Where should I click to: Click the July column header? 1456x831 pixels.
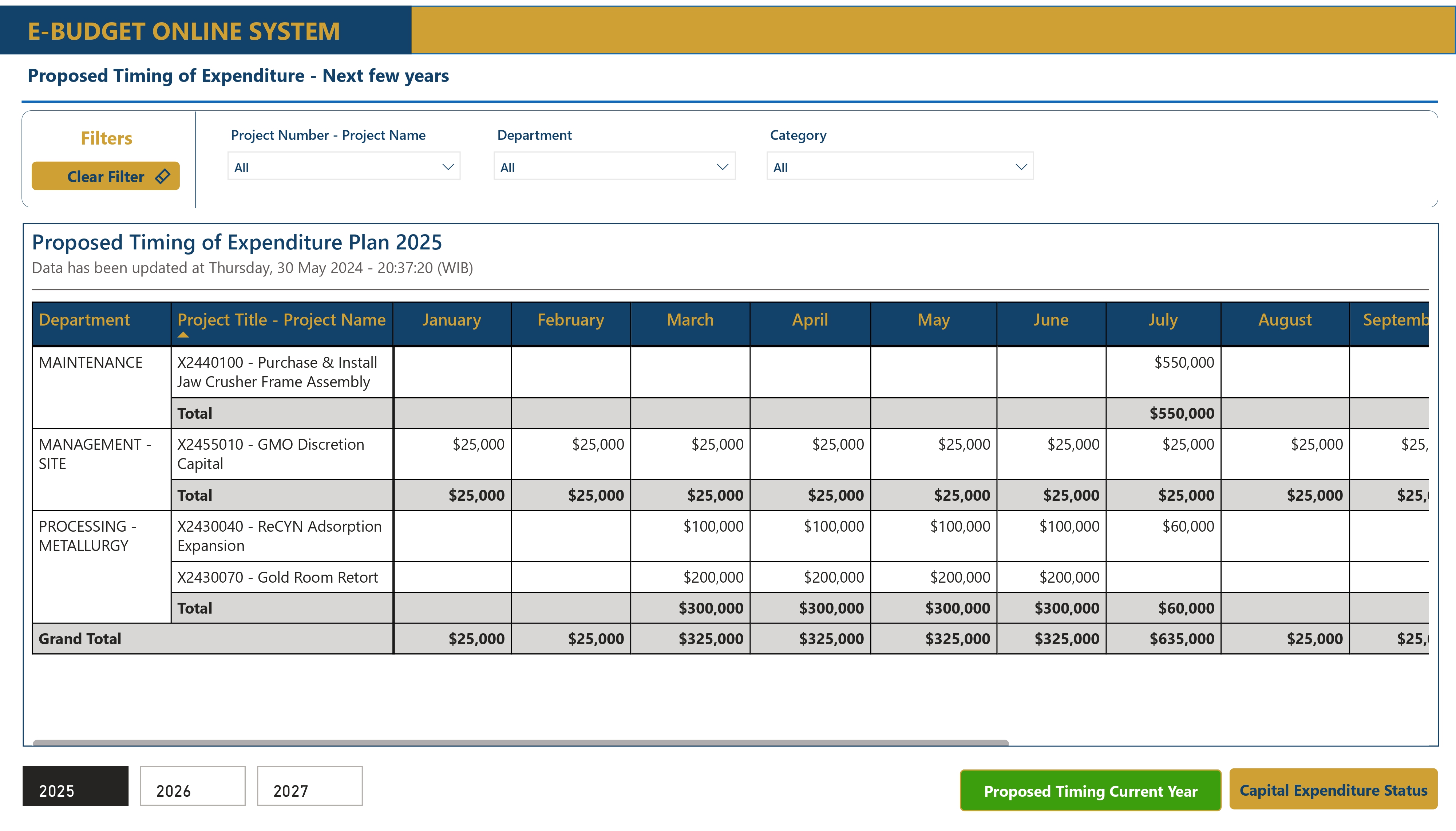pyautogui.click(x=1163, y=320)
